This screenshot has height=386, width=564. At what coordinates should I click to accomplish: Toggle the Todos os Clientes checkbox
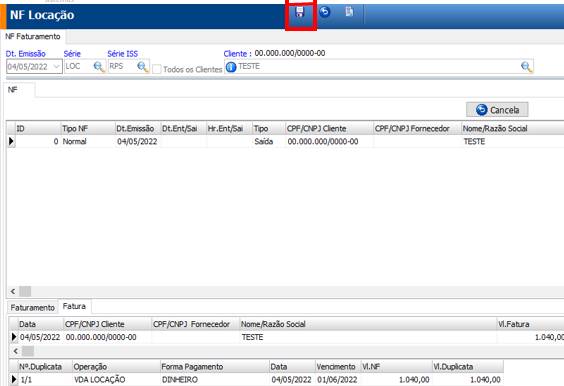pos(157,69)
